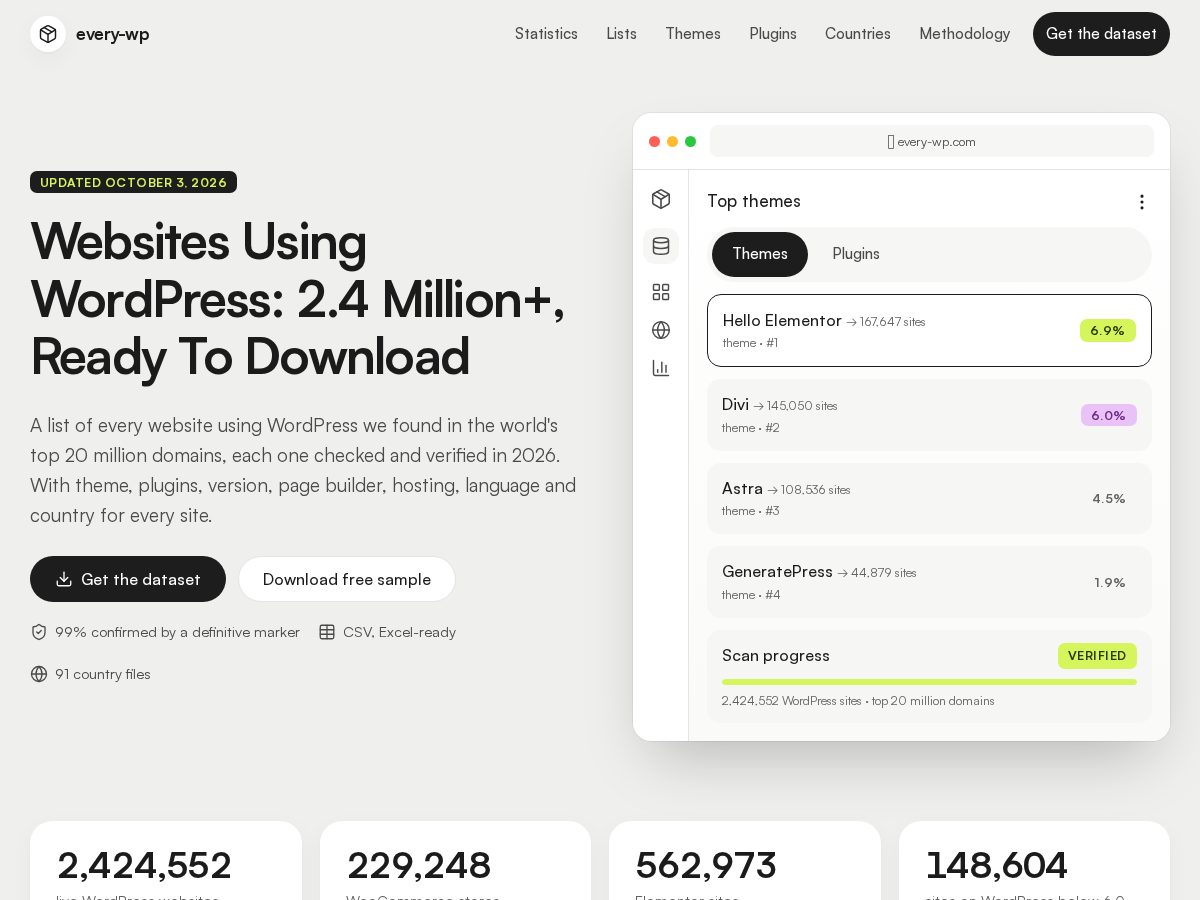The width and height of the screenshot is (1200, 900).
Task: Click the 6.0% purple badge
Action: (x=1109, y=415)
